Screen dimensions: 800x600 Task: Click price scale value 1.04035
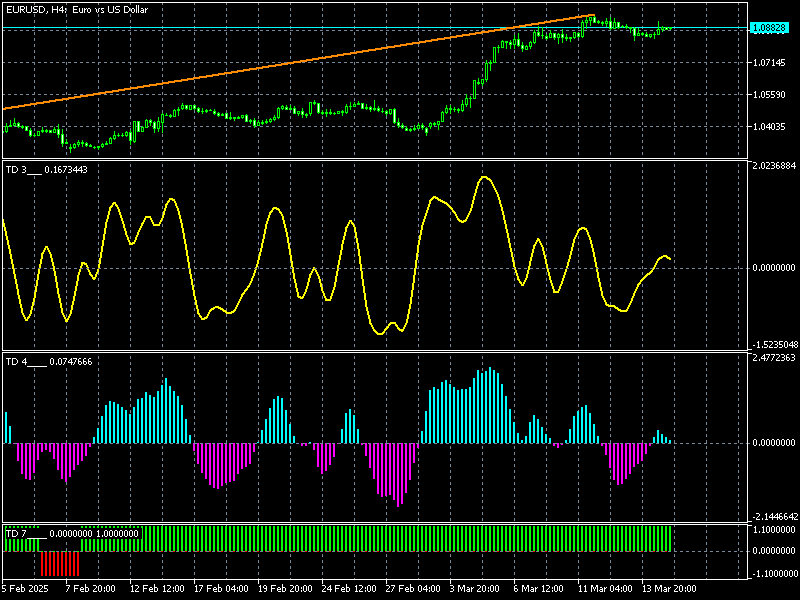point(769,127)
